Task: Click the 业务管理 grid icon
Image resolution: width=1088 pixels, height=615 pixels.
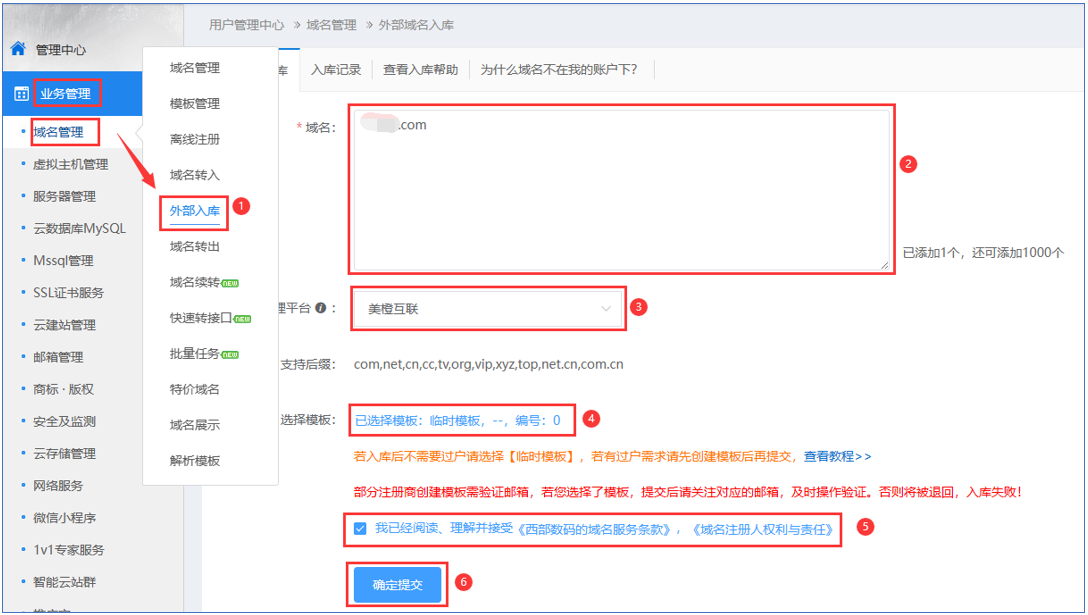Action: click(21, 94)
